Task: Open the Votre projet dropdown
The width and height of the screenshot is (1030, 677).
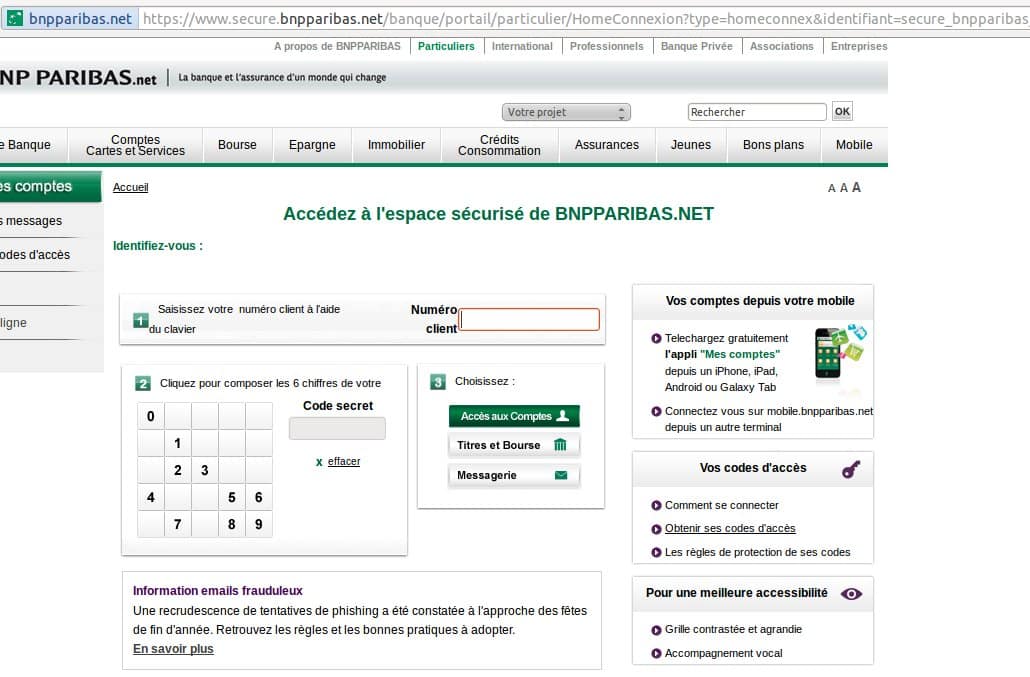Action: point(566,112)
